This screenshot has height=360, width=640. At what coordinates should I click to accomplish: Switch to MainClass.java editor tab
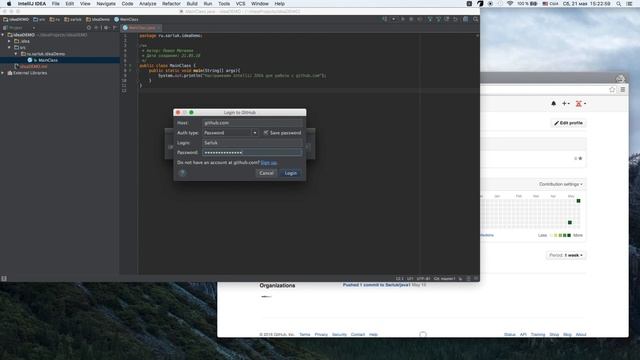[x=142, y=28]
